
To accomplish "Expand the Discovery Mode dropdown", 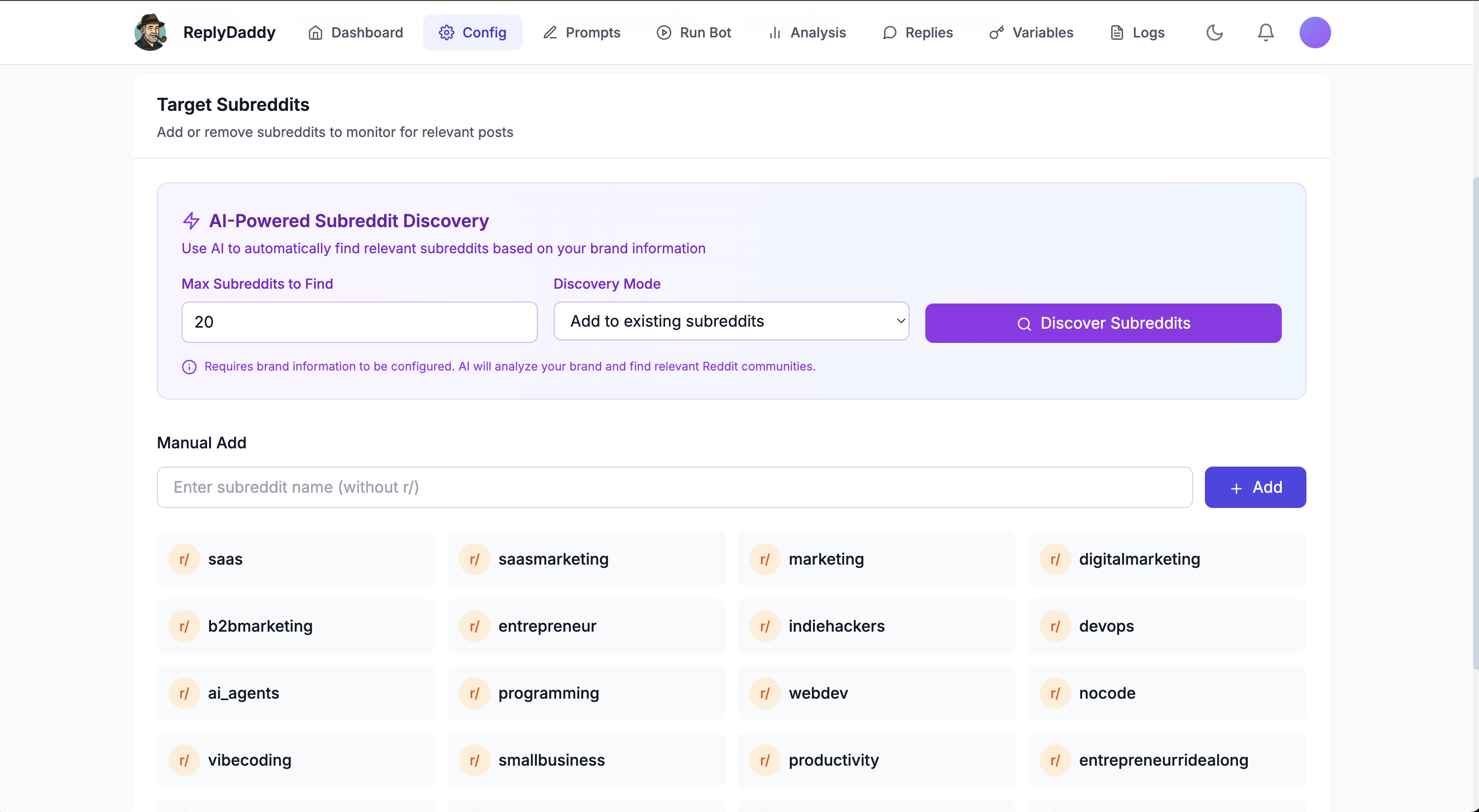I will point(731,321).
